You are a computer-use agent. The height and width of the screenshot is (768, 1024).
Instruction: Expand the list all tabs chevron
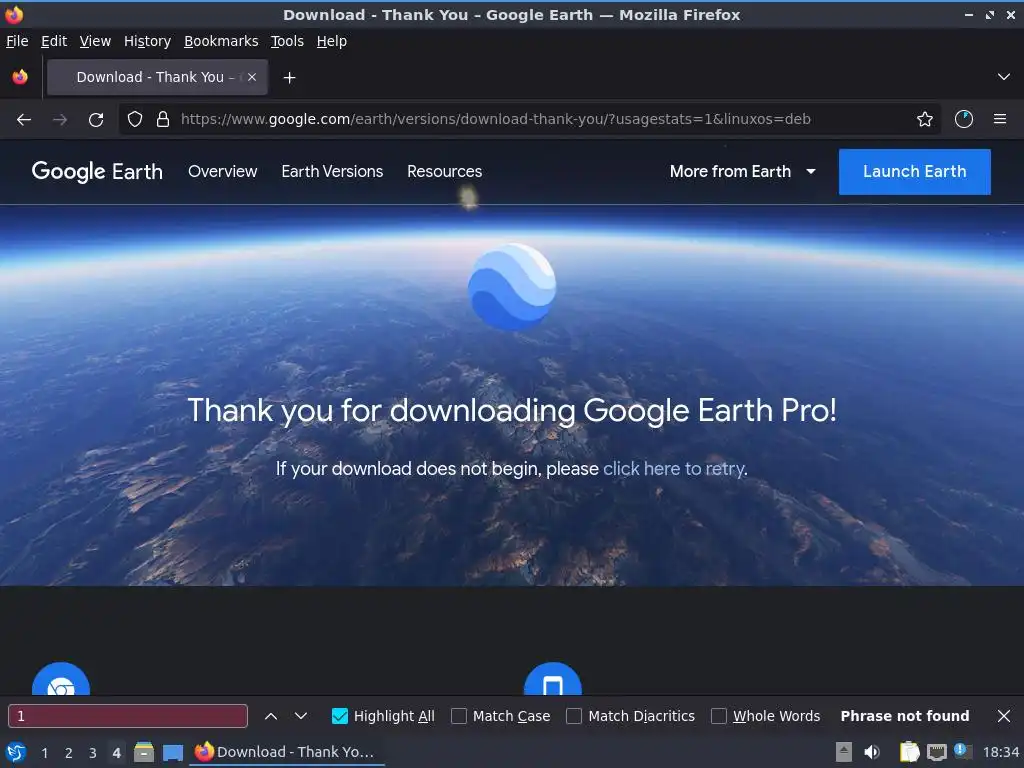(1003, 77)
